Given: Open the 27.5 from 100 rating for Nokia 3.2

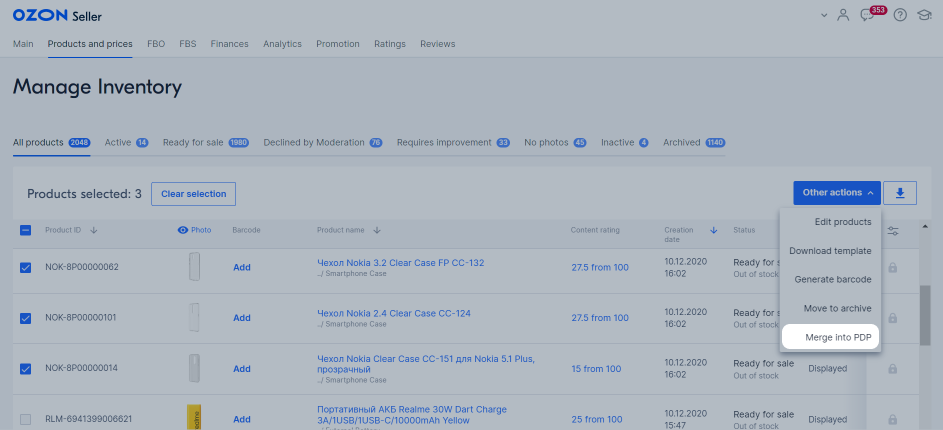Looking at the screenshot, I should [x=600, y=267].
